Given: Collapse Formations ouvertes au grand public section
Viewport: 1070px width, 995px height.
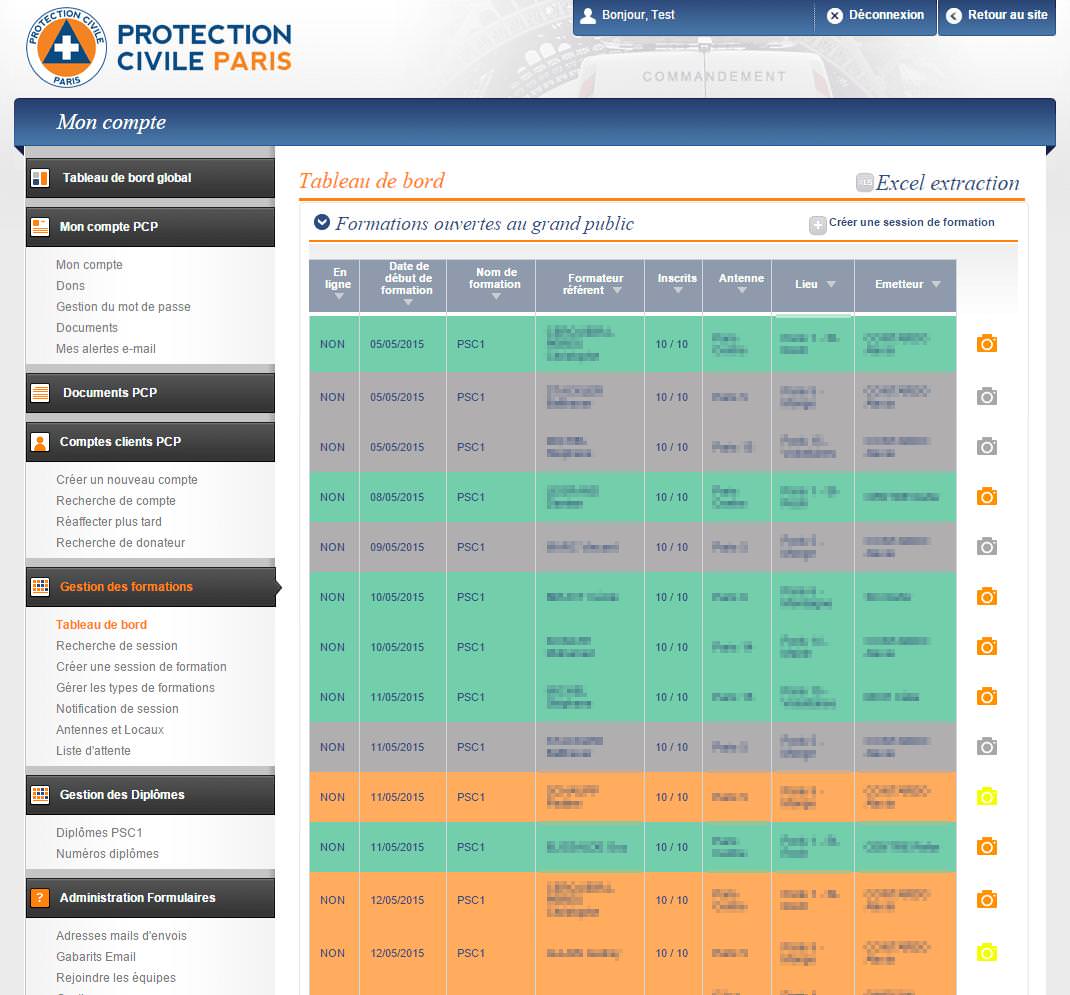Looking at the screenshot, I should coord(322,223).
